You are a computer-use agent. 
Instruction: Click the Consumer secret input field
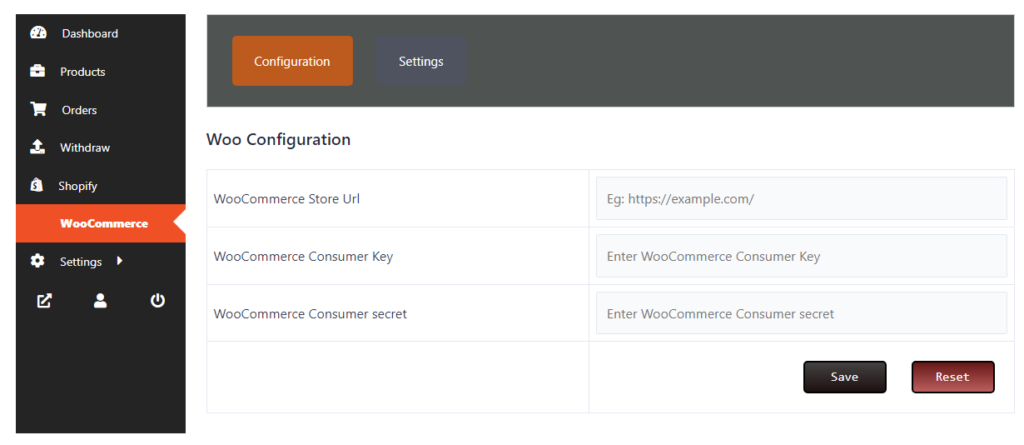(x=801, y=313)
